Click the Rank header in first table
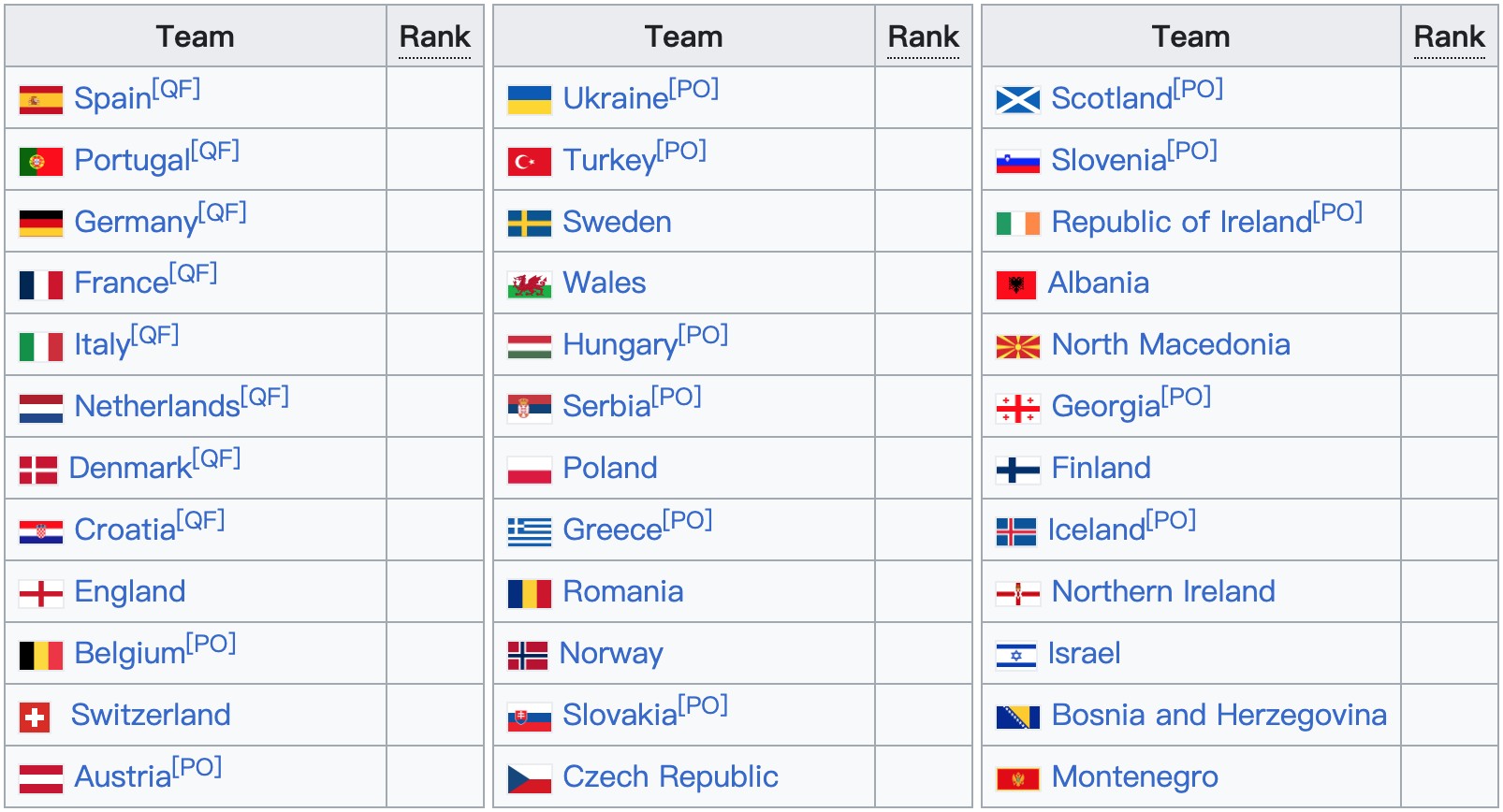 click(434, 36)
